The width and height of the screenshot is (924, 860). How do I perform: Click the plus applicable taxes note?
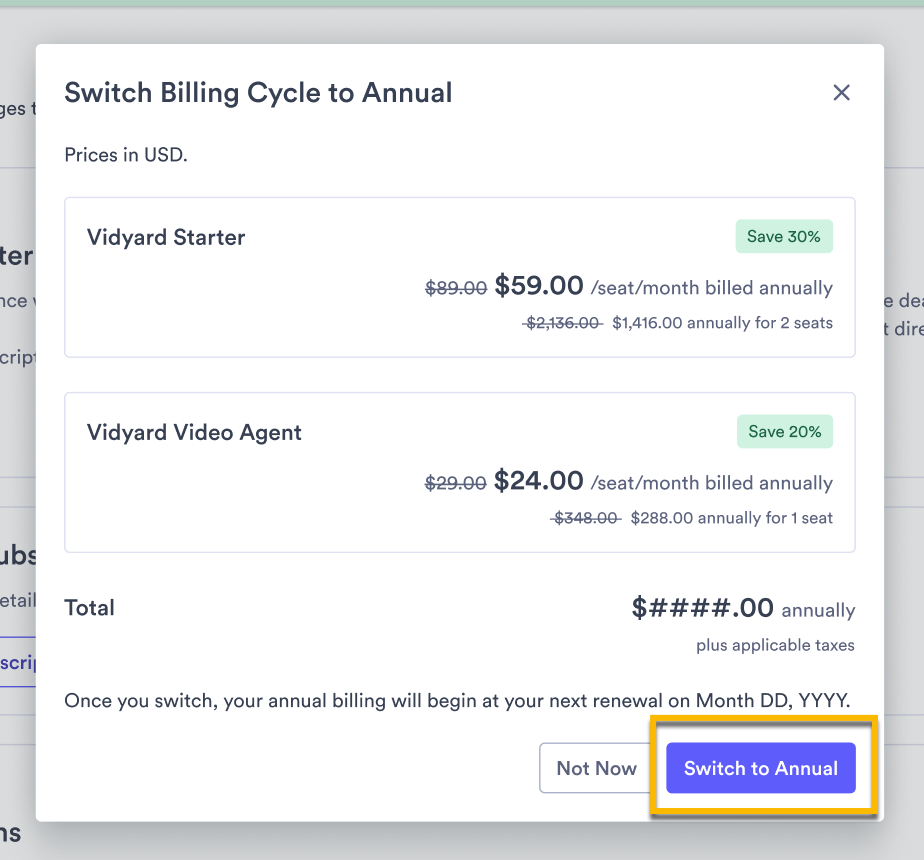coord(775,645)
